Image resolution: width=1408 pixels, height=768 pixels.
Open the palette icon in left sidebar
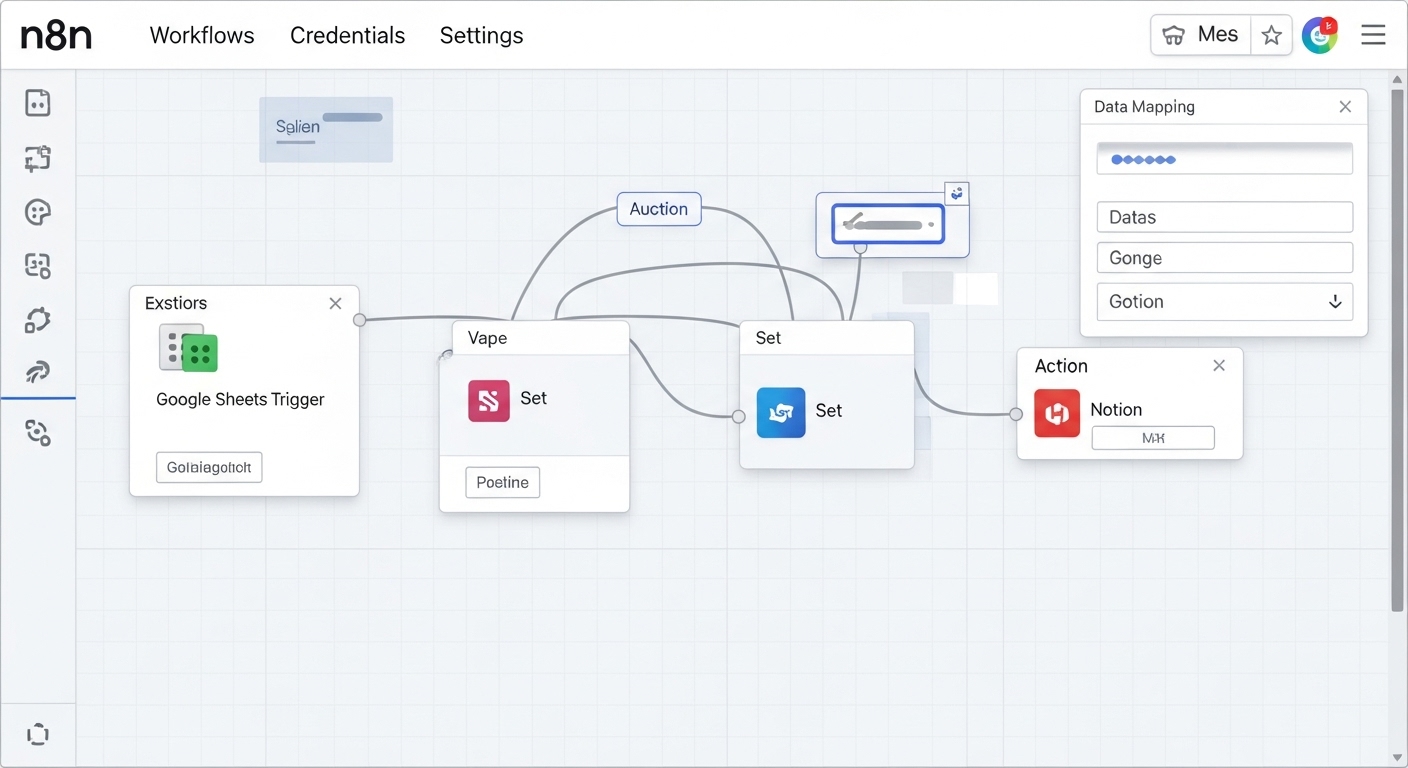(38, 212)
